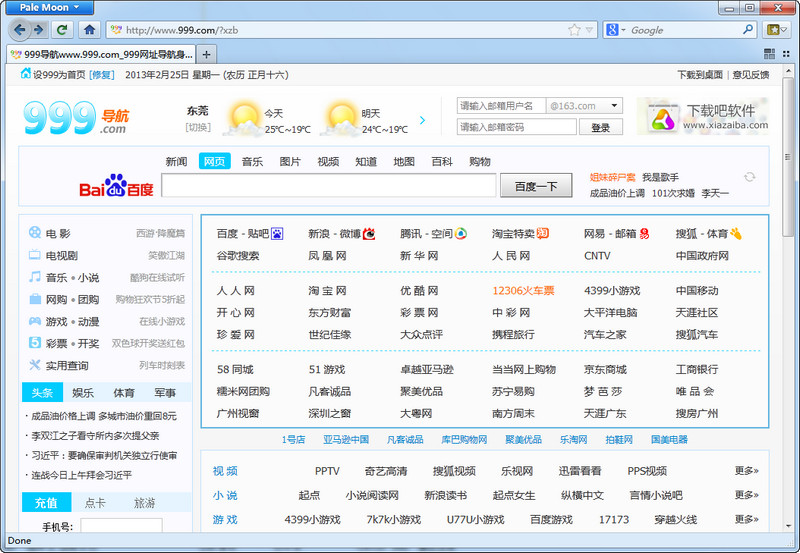800x553 pixels.
Task: Open the Pale Moon application menu
Action: pyautogui.click(x=49, y=7)
